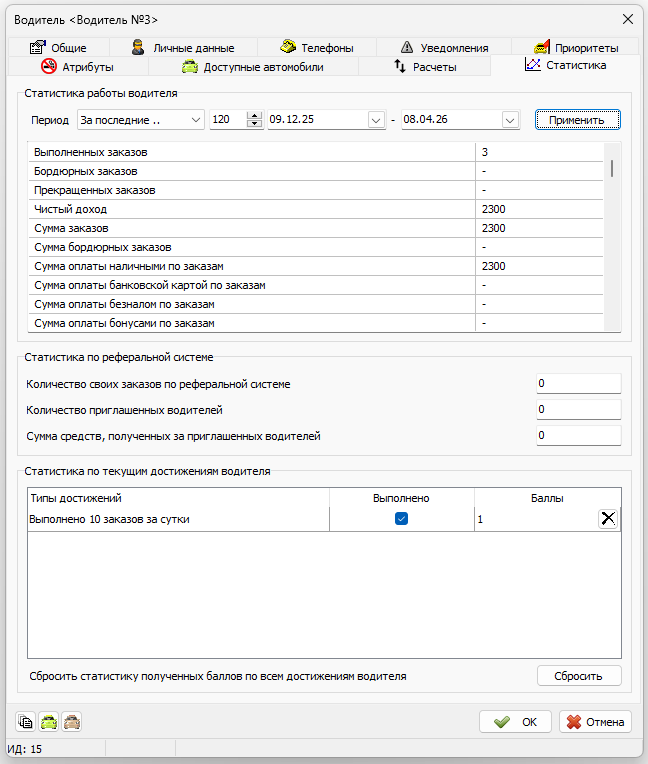Click the Применить button
648x764 pixels.
pos(577,120)
